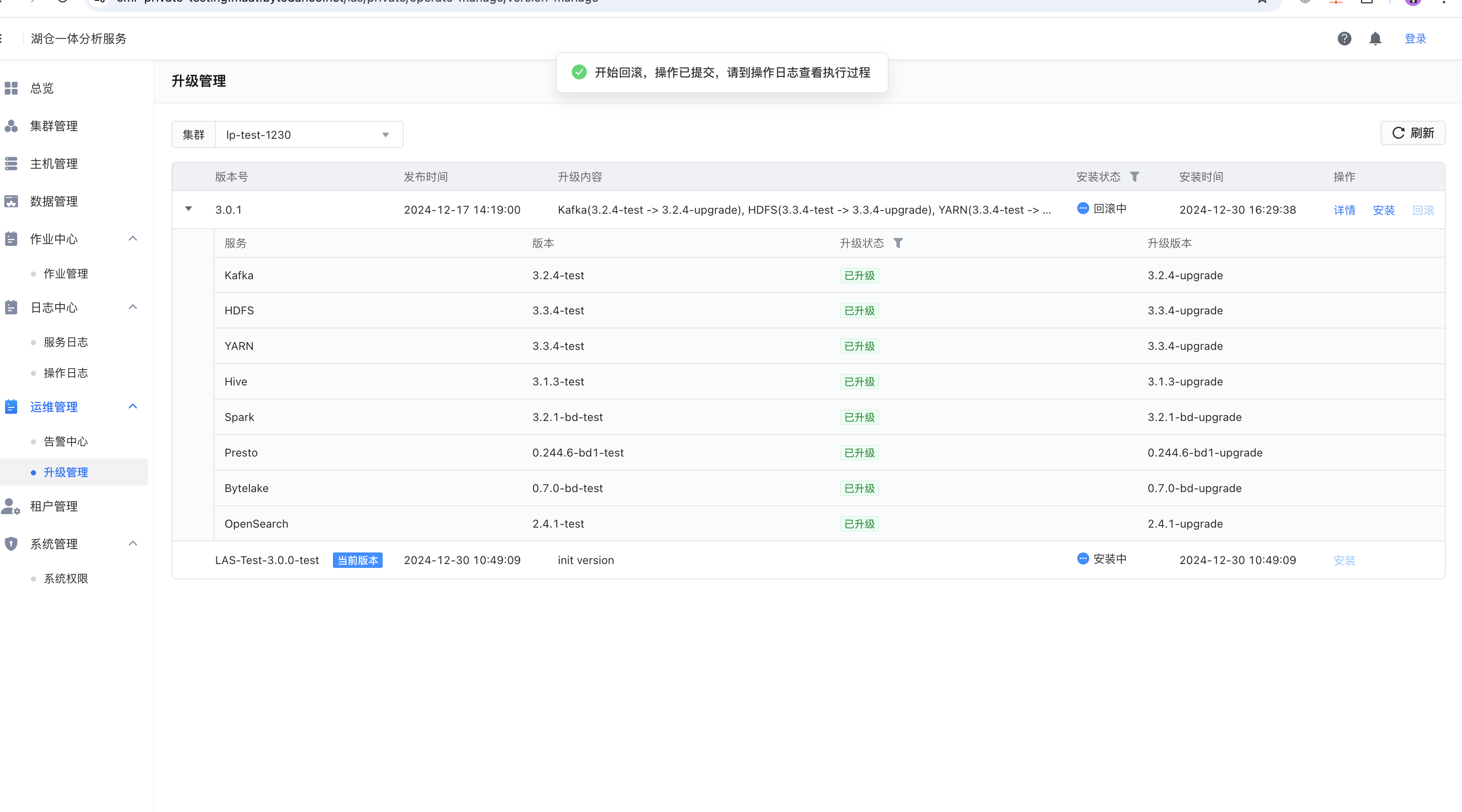Viewport: 1462px width, 812px height.
Task: Click the 总览 overview grid icon
Action: (x=11, y=88)
